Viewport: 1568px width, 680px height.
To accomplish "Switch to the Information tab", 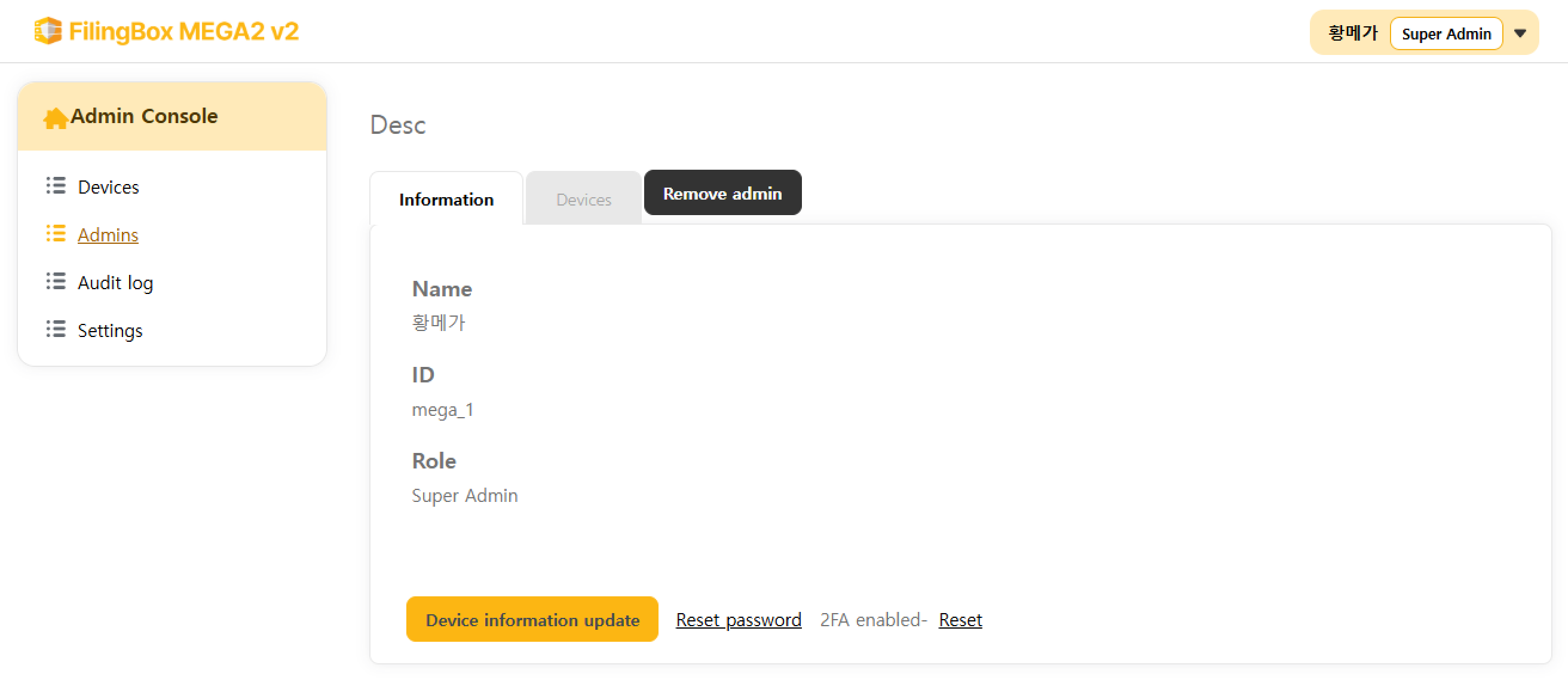I will point(446,199).
